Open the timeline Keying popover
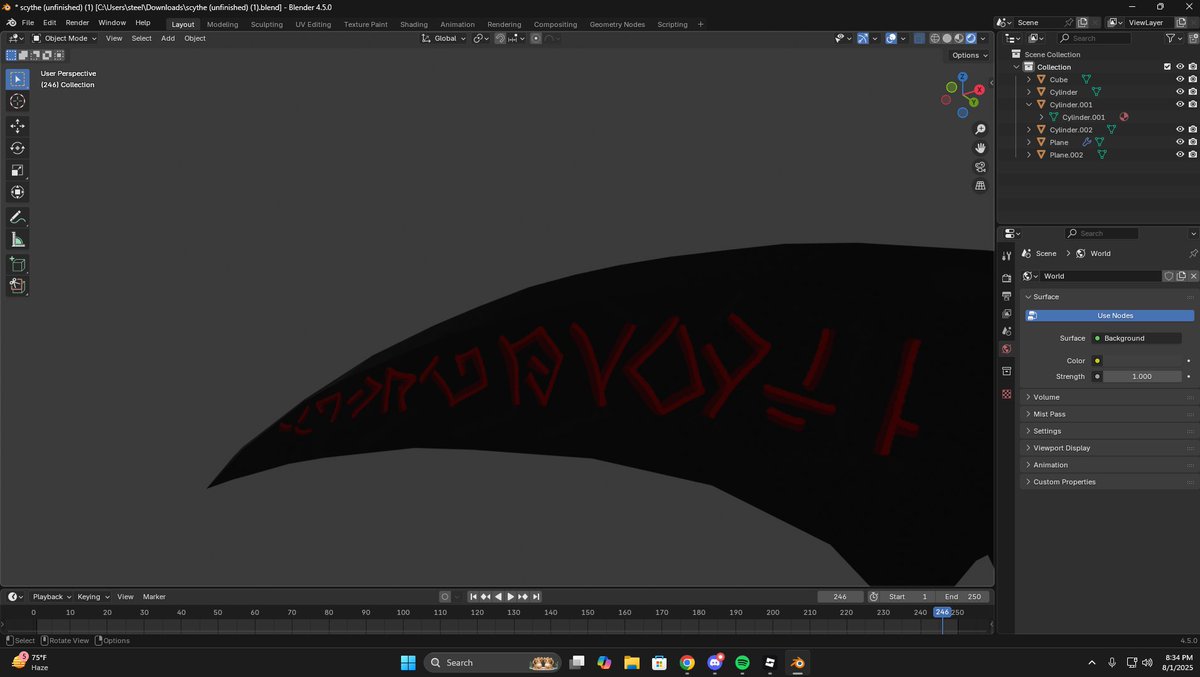 click(93, 597)
